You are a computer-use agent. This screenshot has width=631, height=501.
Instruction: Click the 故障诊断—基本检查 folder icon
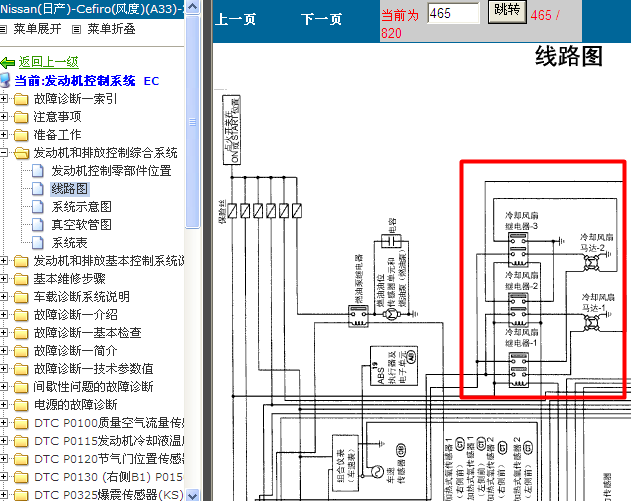[x=21, y=333]
